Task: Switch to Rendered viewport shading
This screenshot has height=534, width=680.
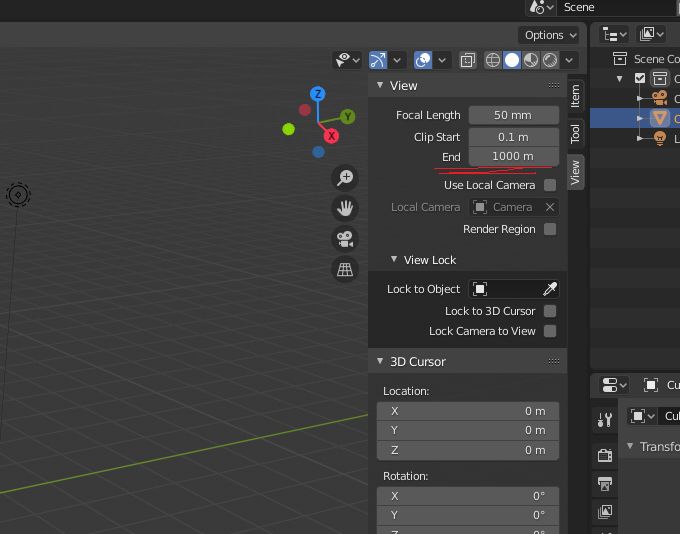Action: click(x=550, y=60)
